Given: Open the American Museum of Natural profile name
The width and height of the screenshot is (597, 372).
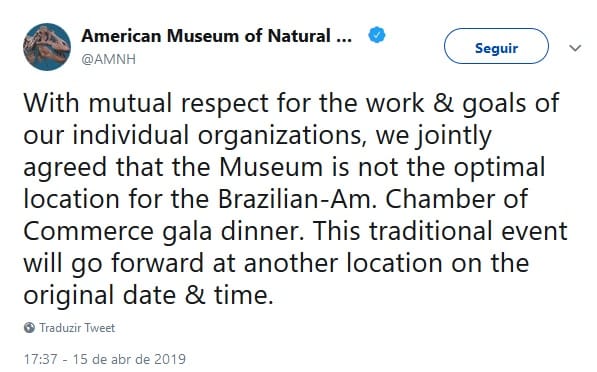Looking at the screenshot, I should pyautogui.click(x=206, y=36).
